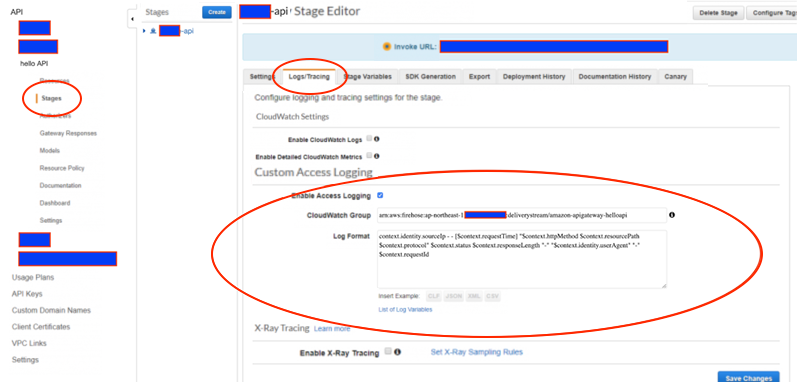This screenshot has width=797, height=382.
Task: Click the API heading in sidebar
Action: (17, 11)
